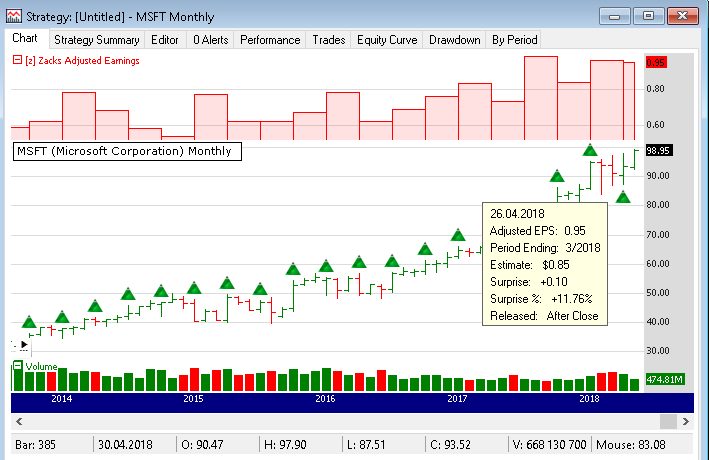Click the Estimate: $0.85 tooltip line
Image resolution: width=709 pixels, height=460 pixels.
pos(529,265)
